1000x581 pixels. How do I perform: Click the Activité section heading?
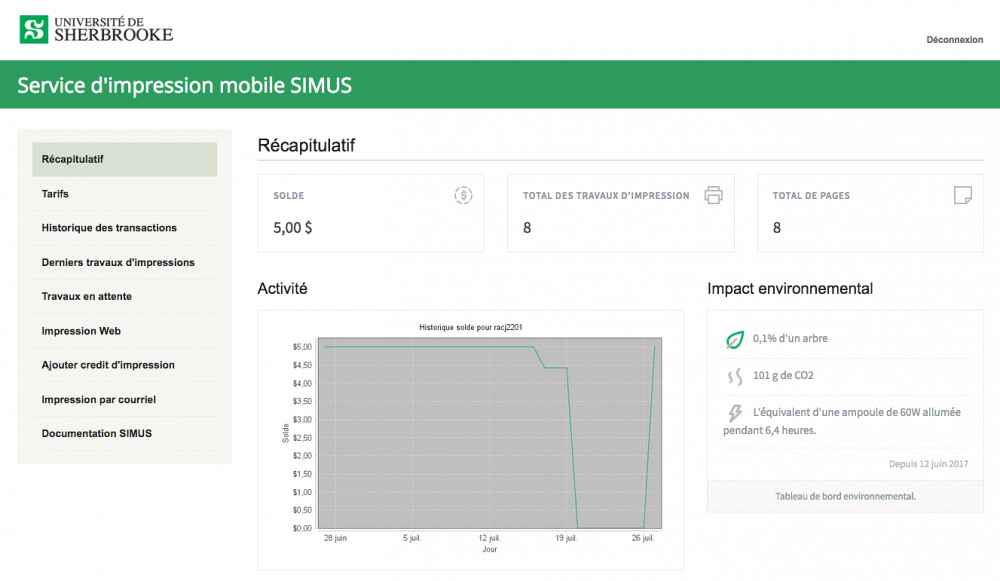coord(283,289)
